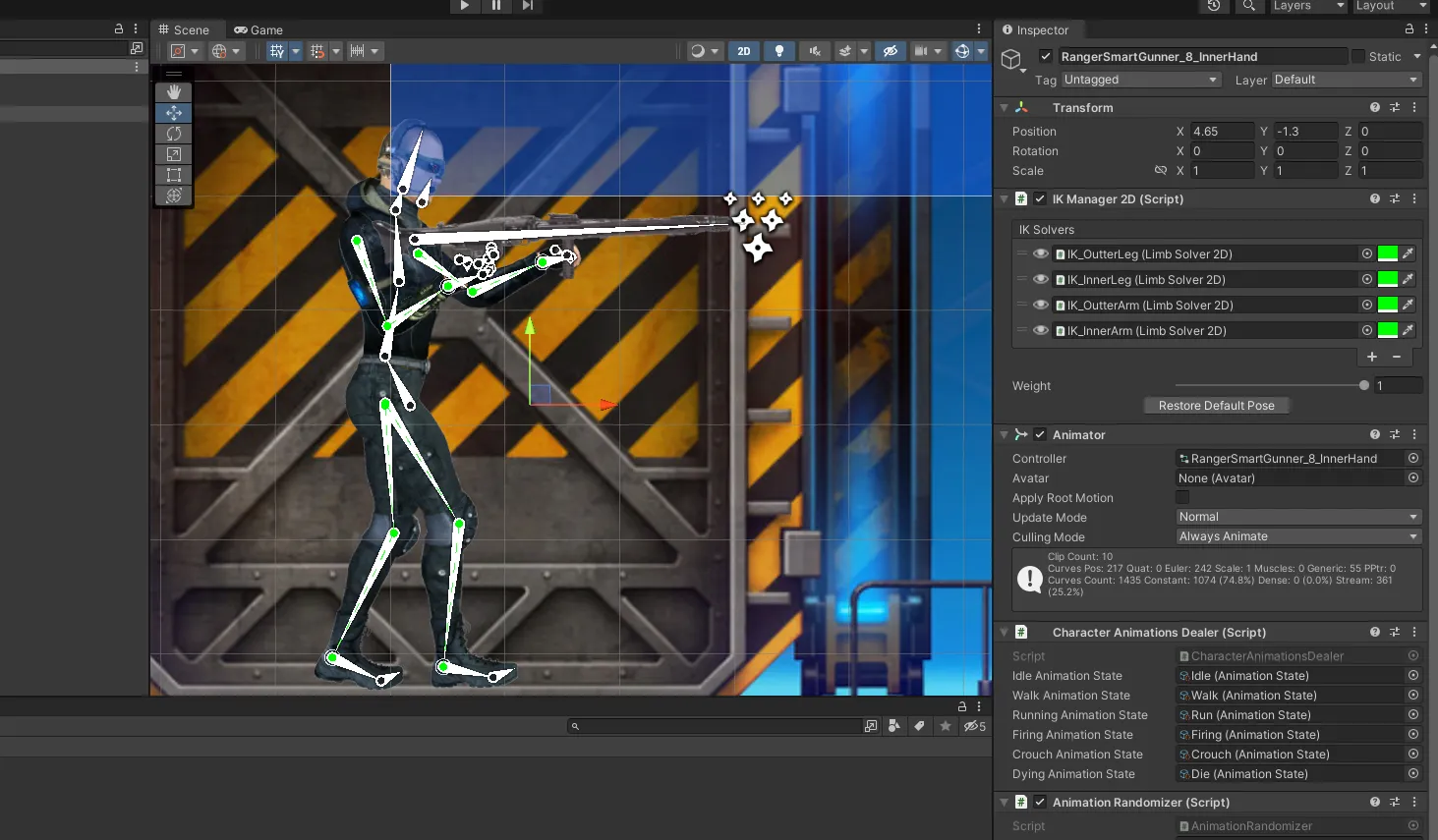Open the Culling Mode dropdown
This screenshot has width=1438, height=840.
(1297, 536)
